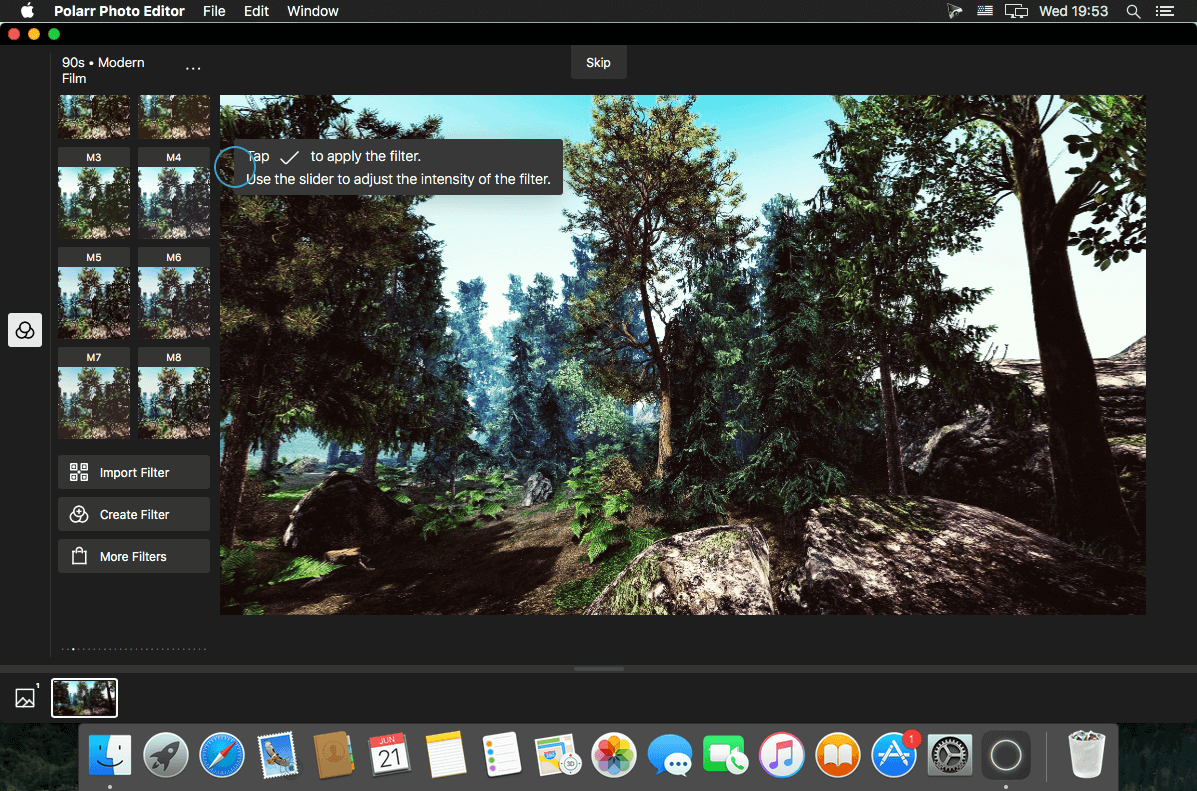Viewport: 1197px width, 791px height.
Task: Open App Store from the Dock
Action: [x=894, y=756]
